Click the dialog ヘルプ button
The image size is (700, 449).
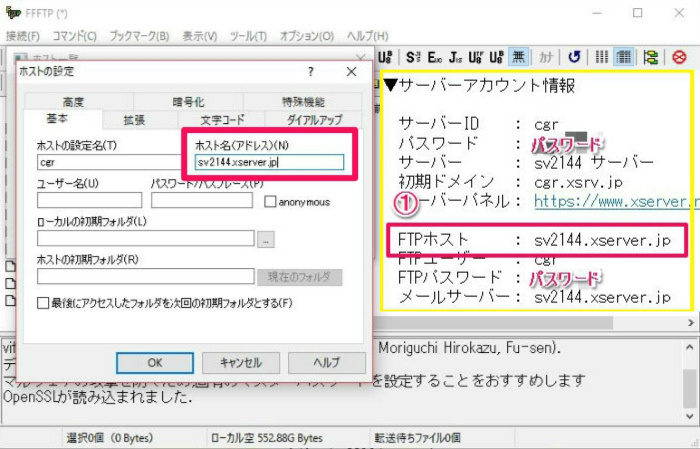pos(327,363)
